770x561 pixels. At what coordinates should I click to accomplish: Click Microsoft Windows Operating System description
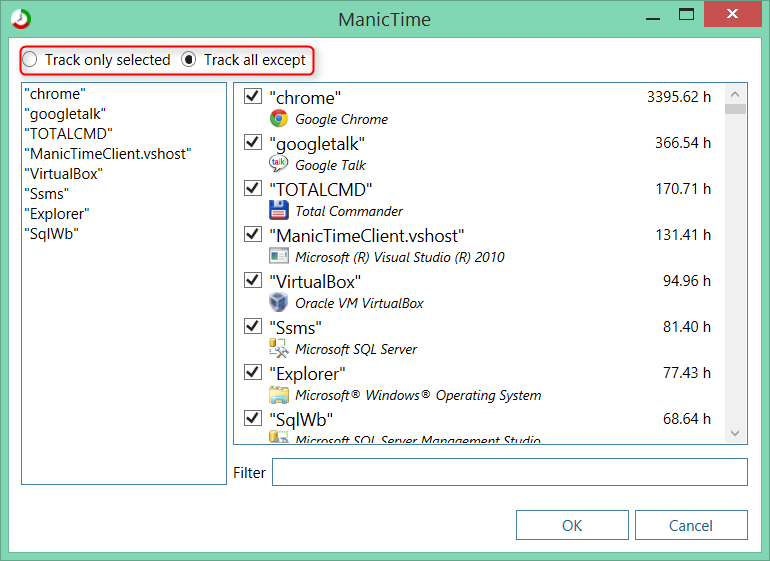(x=418, y=395)
